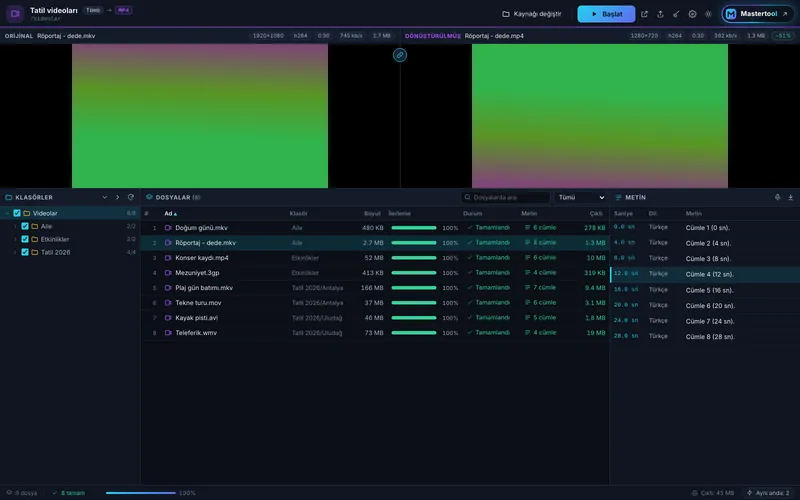Viewport: 800px width, 500px height.
Task: Click the Metin panel header icon
Action: pyautogui.click(x=618, y=197)
